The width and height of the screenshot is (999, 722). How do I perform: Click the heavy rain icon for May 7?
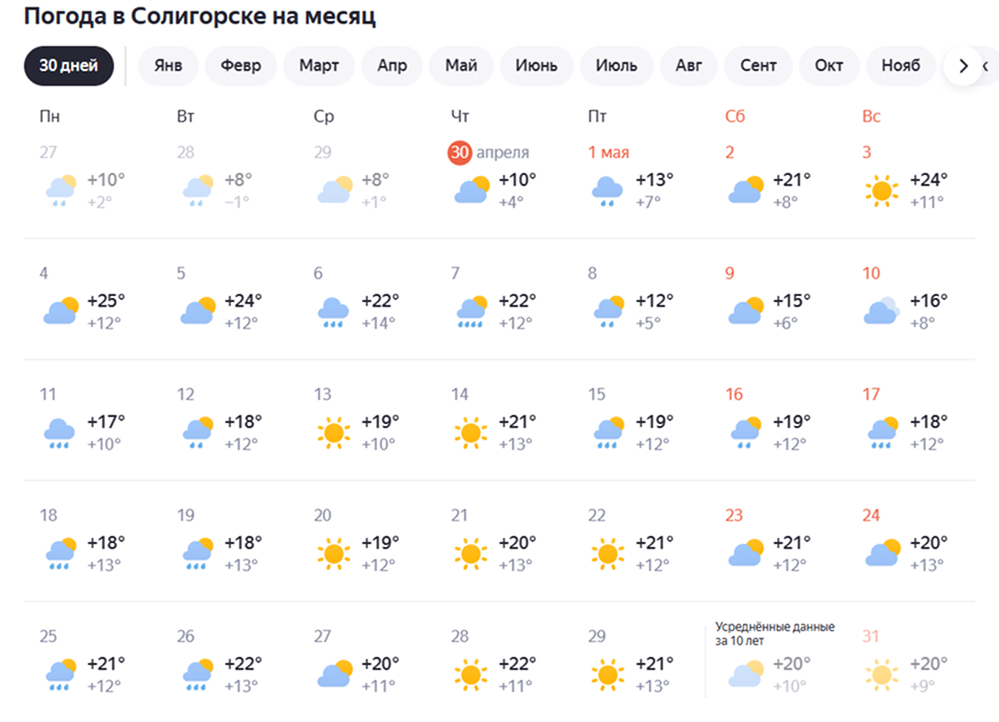click(471, 311)
